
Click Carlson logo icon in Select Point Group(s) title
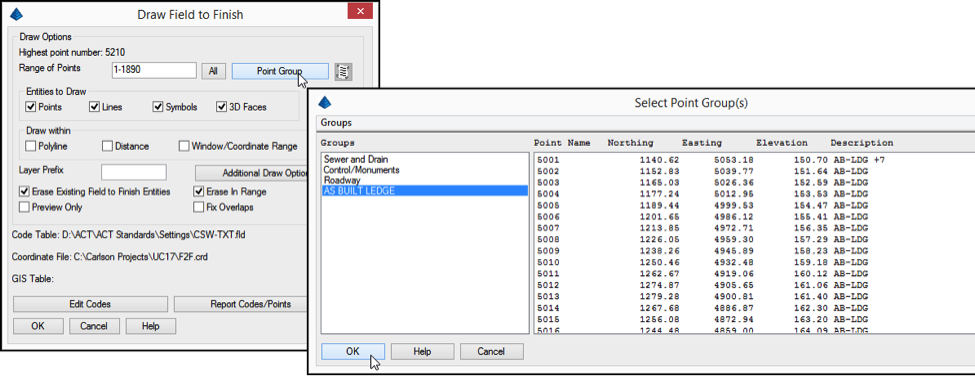(325, 103)
